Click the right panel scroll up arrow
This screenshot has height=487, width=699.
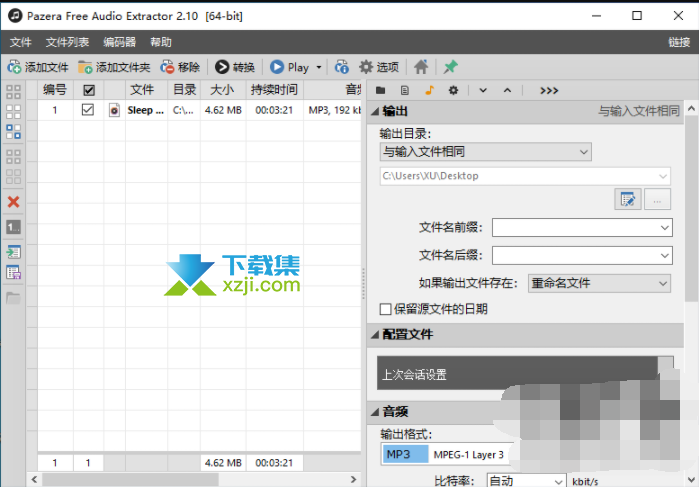point(691,108)
